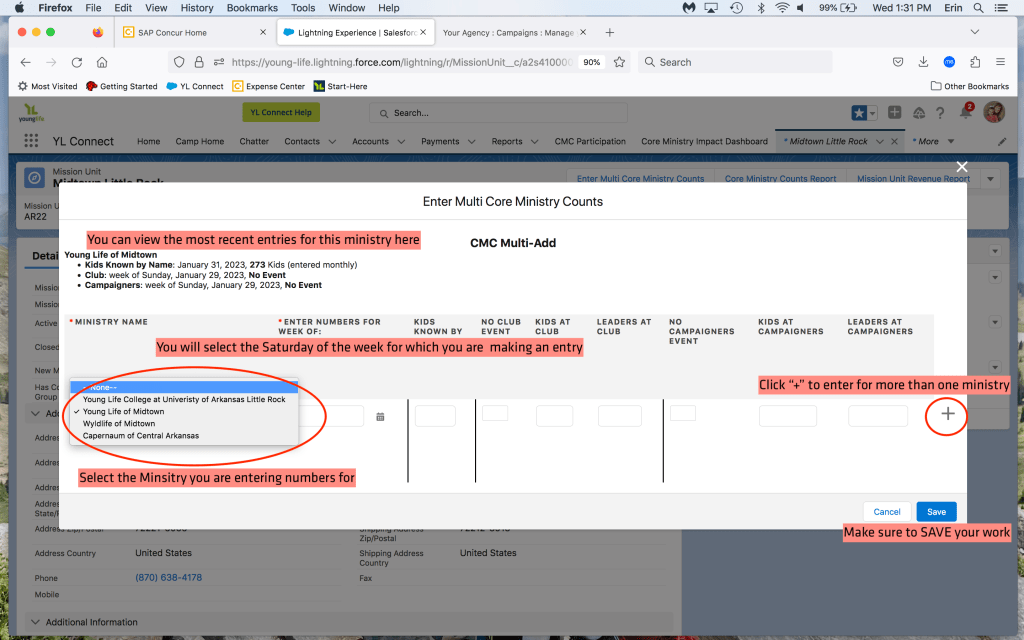1024x640 pixels.
Task: Save the core ministry counts
Action: 936,511
